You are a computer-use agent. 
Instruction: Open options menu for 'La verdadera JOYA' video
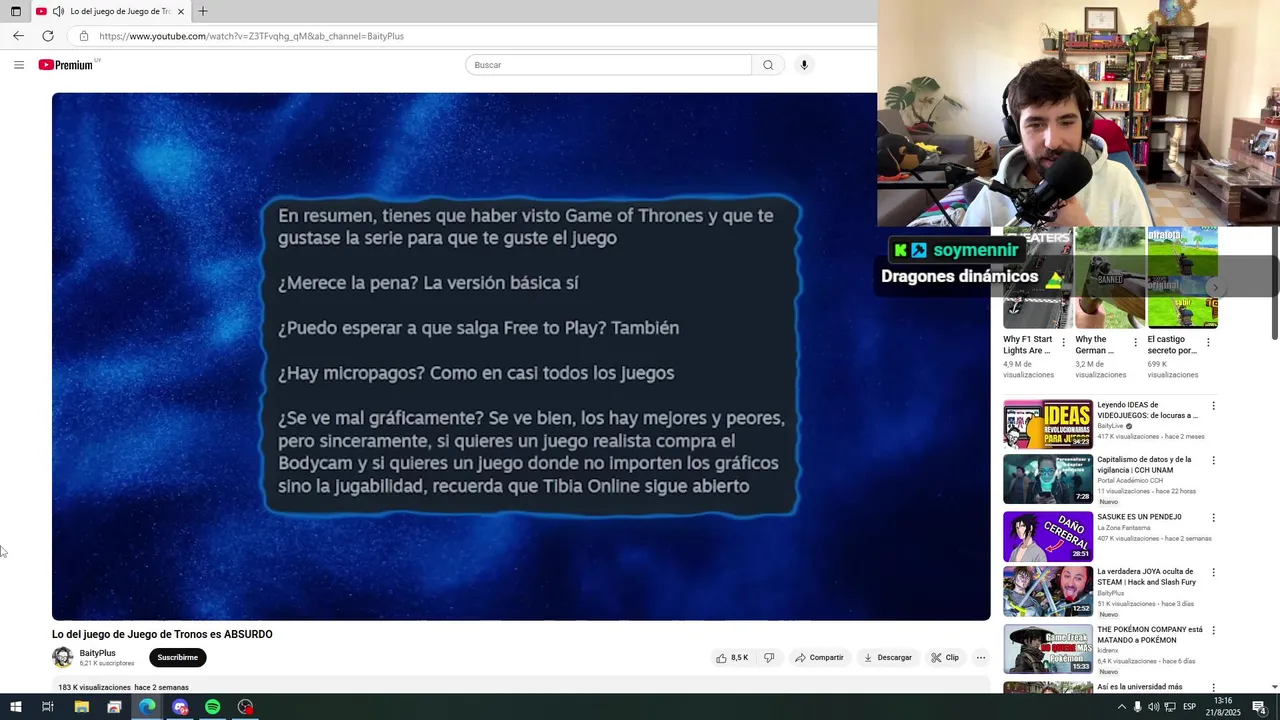tap(1213, 573)
